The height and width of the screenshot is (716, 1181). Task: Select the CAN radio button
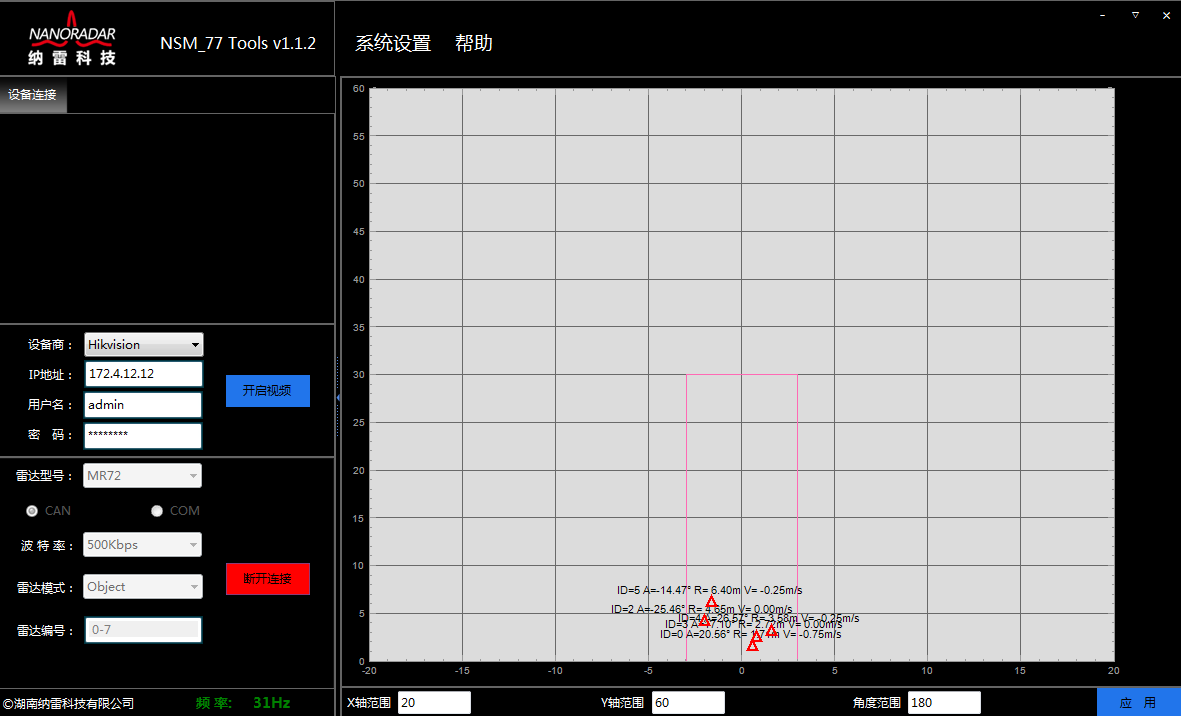32,510
